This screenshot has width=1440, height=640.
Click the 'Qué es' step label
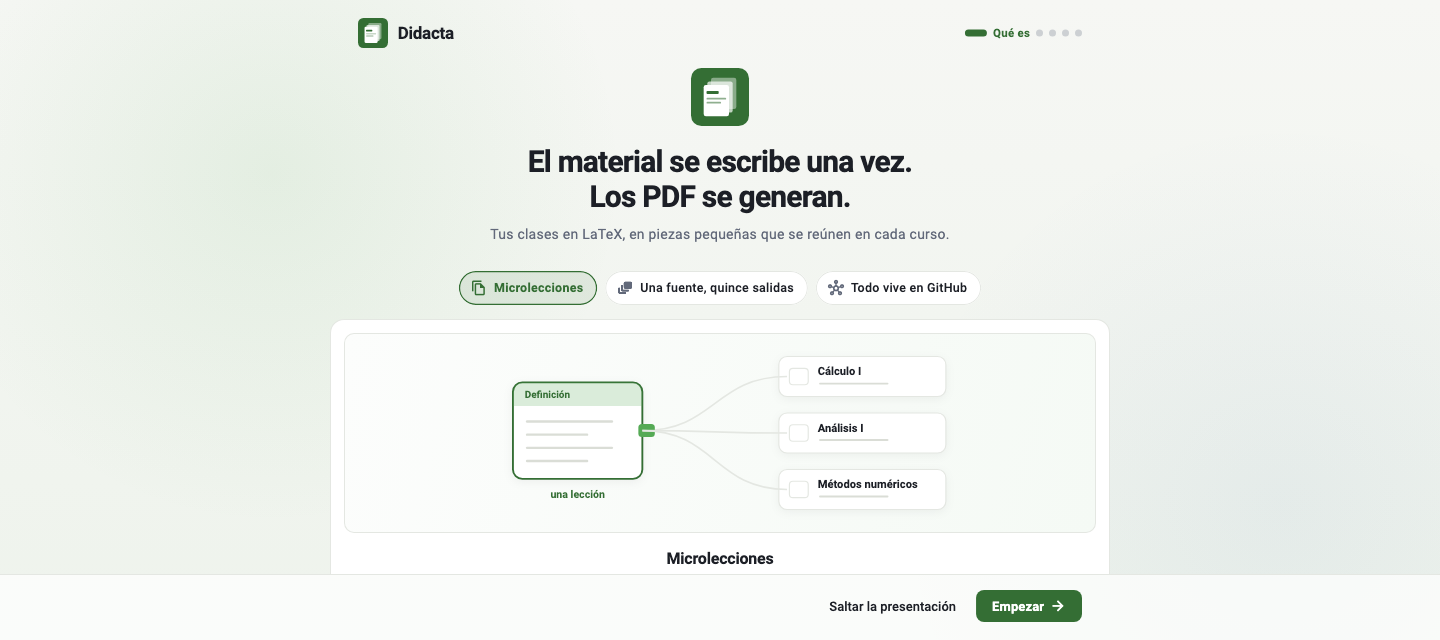coord(1011,33)
